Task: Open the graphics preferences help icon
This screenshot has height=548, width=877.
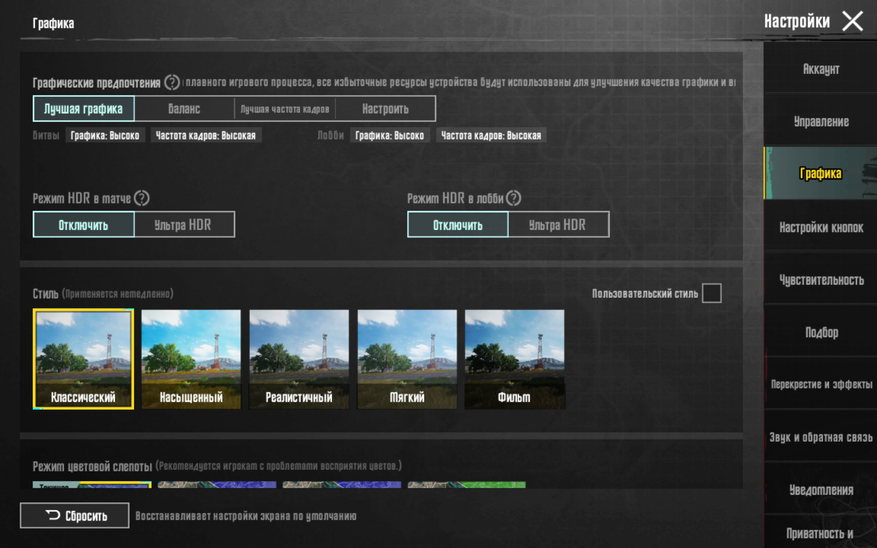Action: pos(172,83)
